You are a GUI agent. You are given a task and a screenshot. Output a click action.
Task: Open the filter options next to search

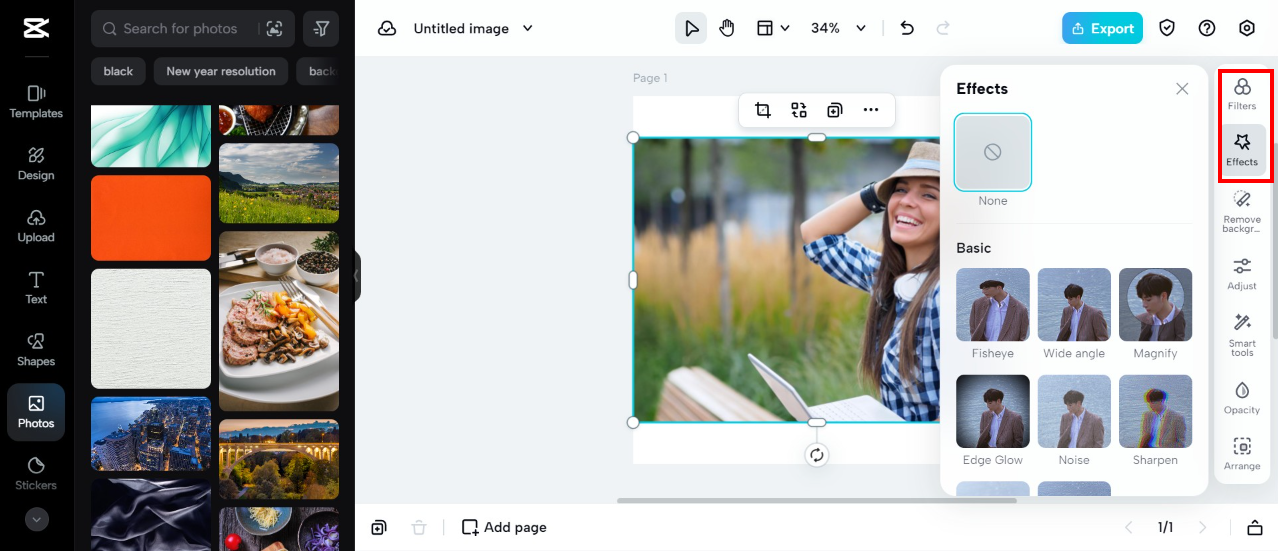coord(321,29)
